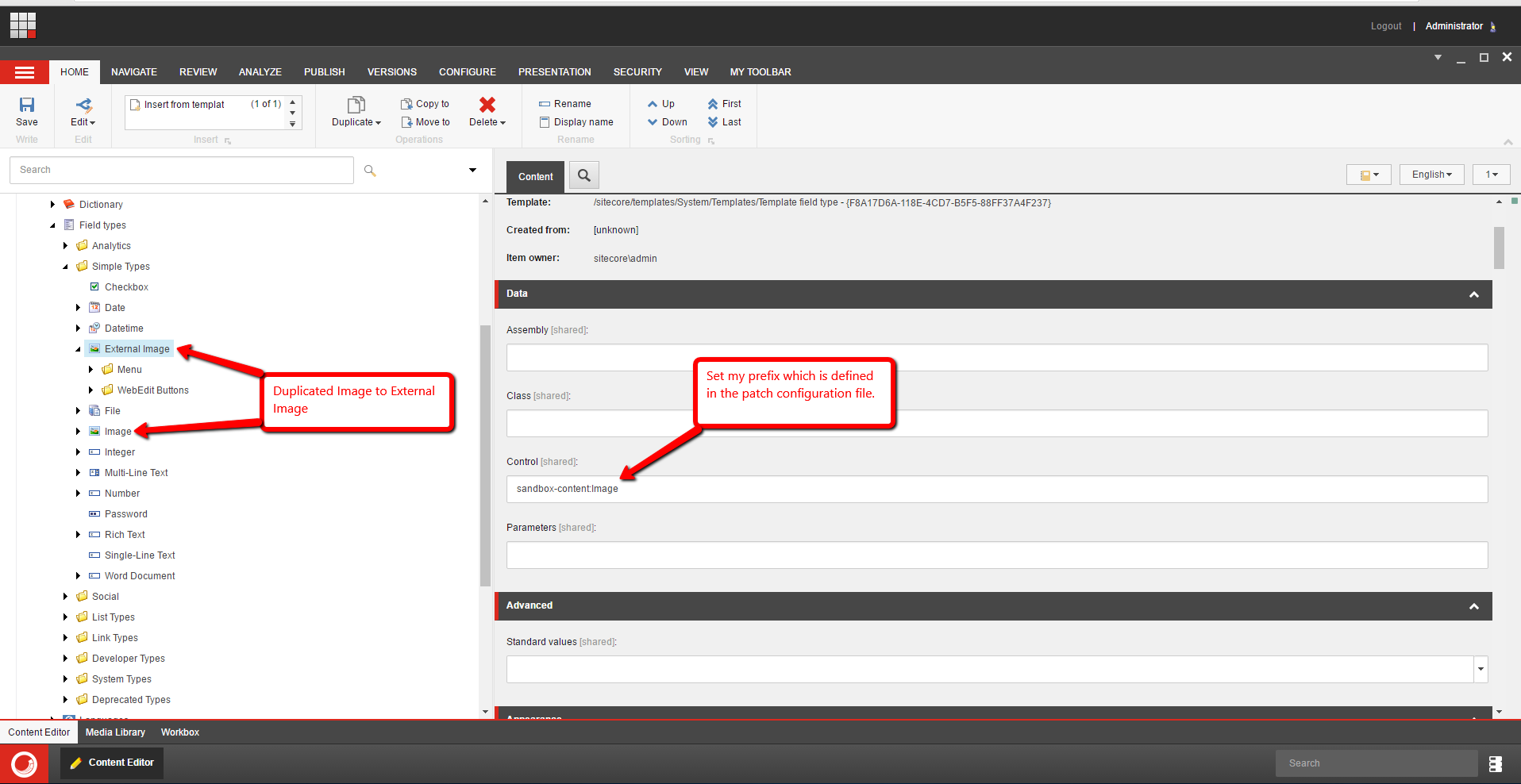Click the Save icon in the ribbon
Viewport: 1521px width, 784px height.
(27, 106)
